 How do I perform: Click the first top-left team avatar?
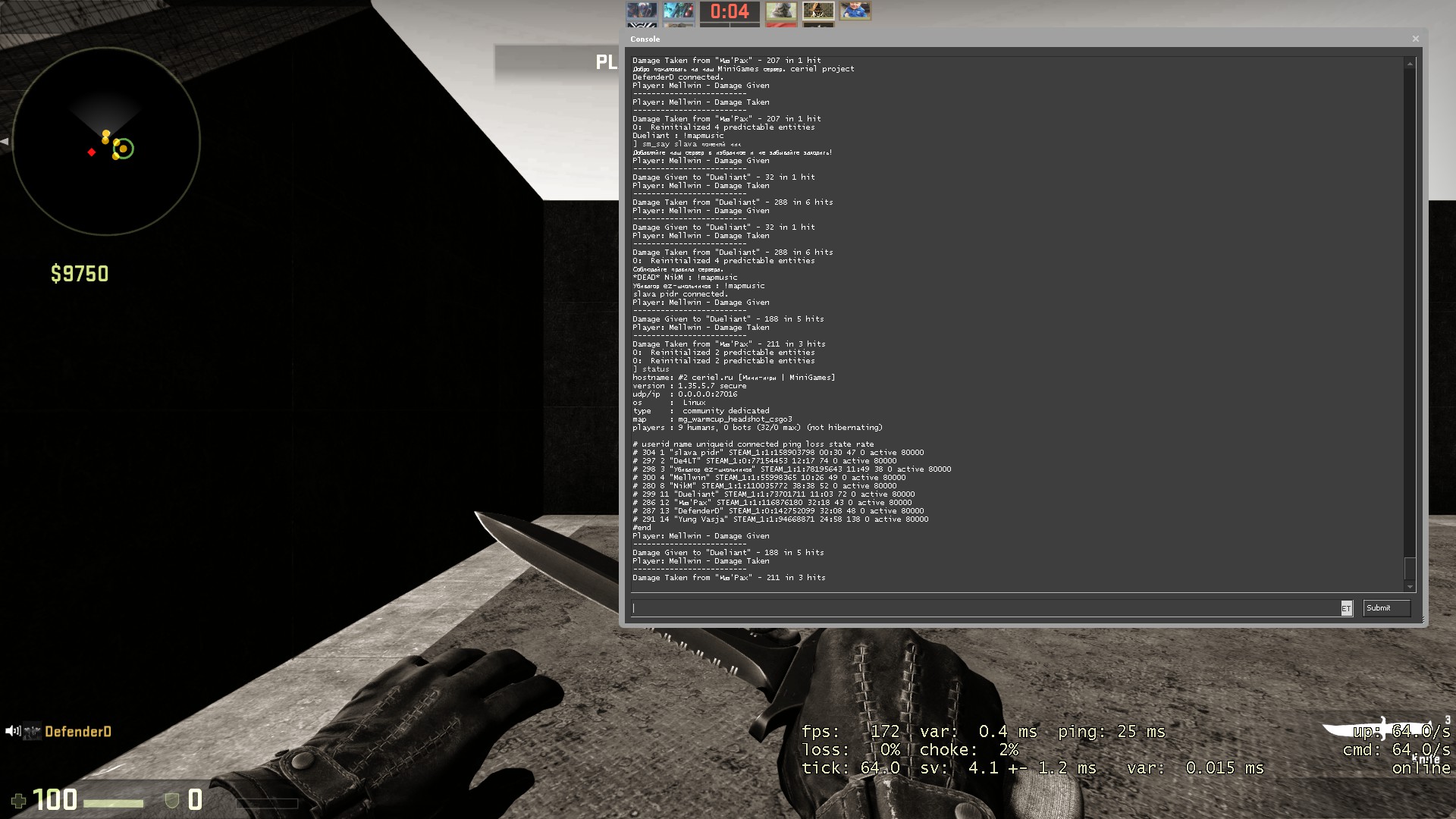[x=641, y=11]
